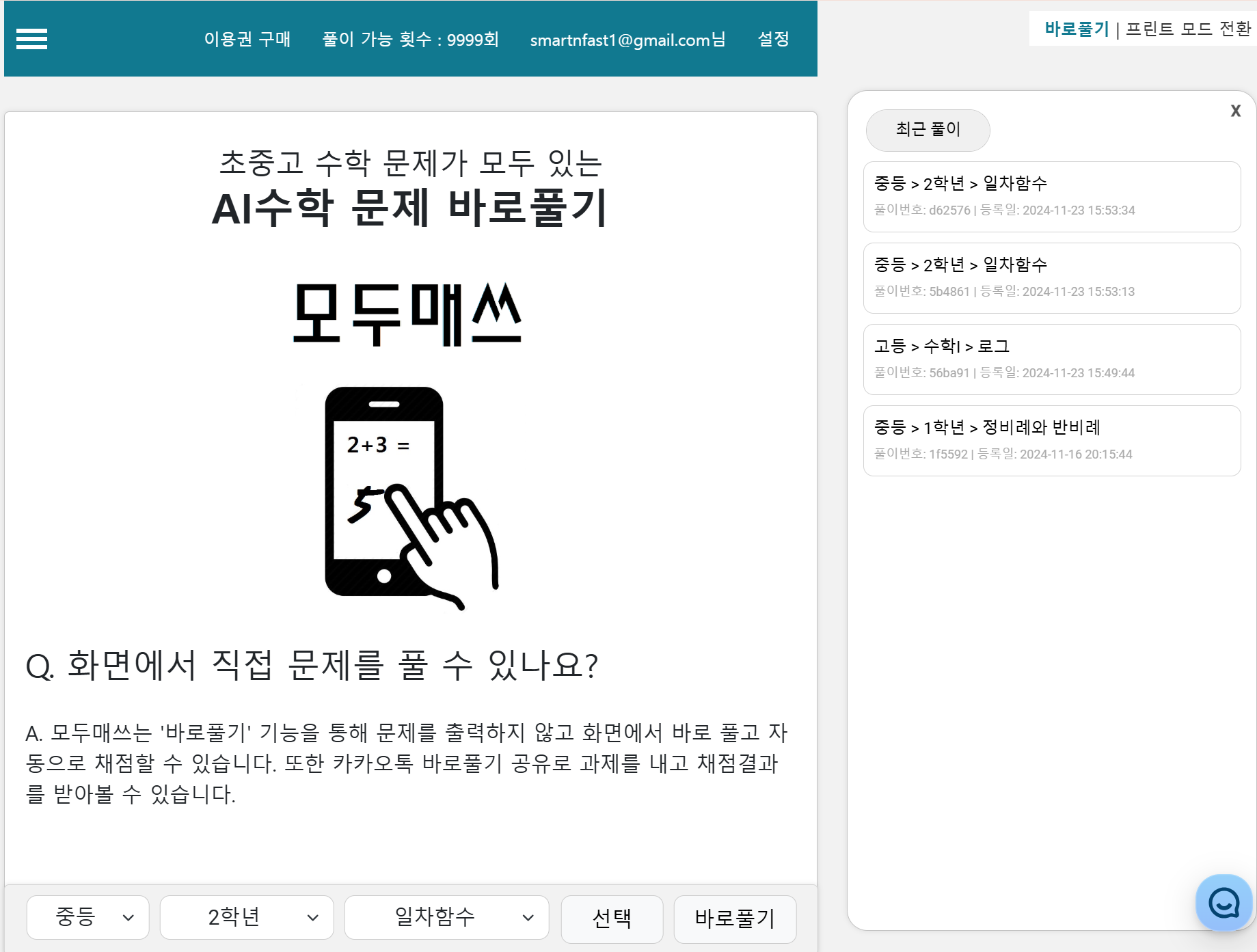The height and width of the screenshot is (952, 1257).
Task: Open recent solution number 5b4861
Action: (x=1052, y=278)
